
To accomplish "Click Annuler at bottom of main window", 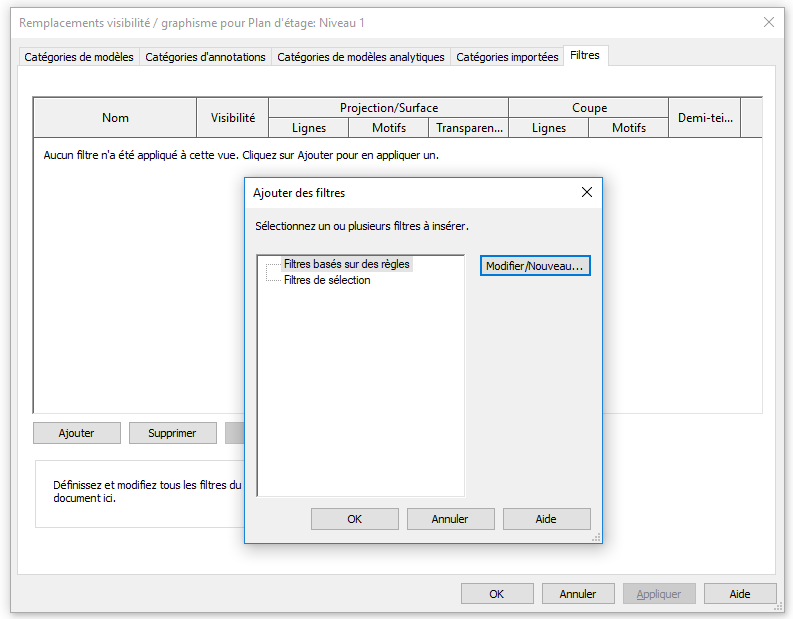I will point(578,594).
